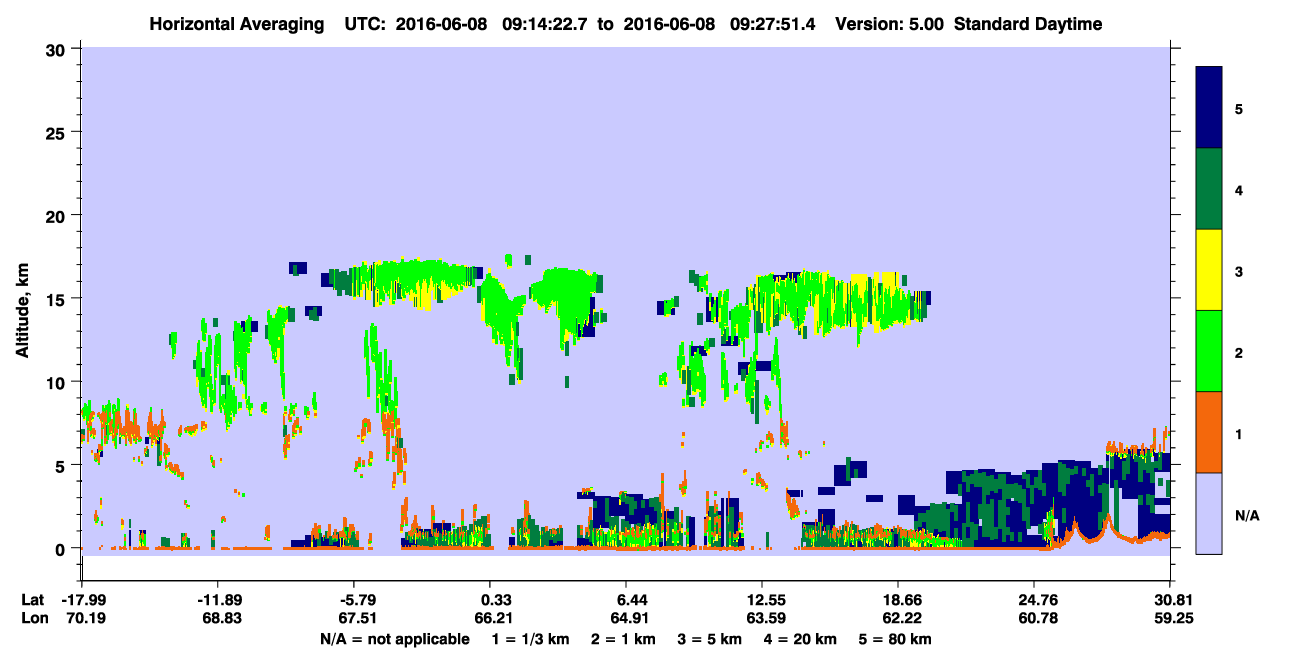The width and height of the screenshot is (1300, 667).
Task: Click 'Standard Daytime' in the title
Action: point(1028,24)
